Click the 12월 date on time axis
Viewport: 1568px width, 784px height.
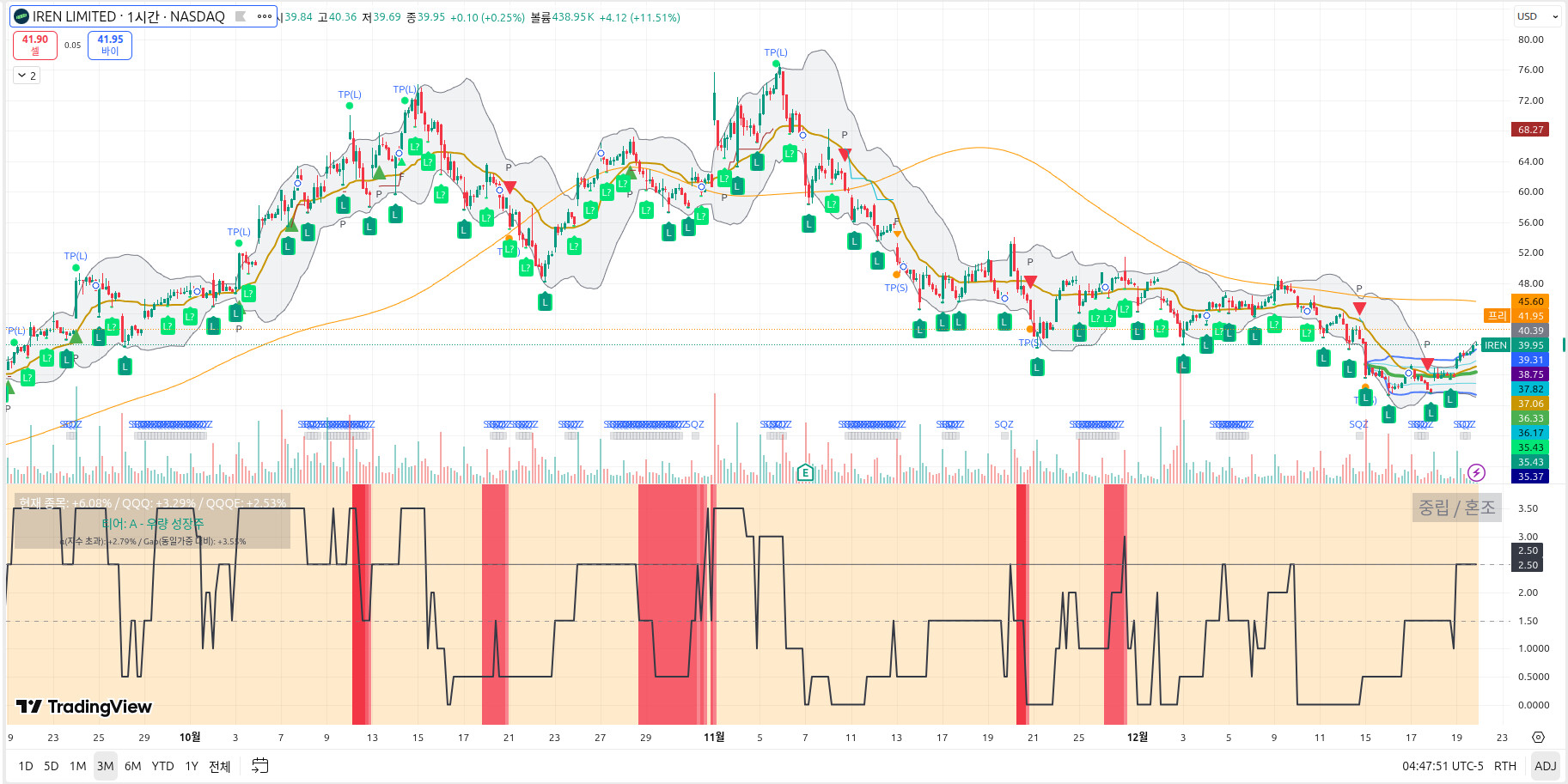(1137, 738)
